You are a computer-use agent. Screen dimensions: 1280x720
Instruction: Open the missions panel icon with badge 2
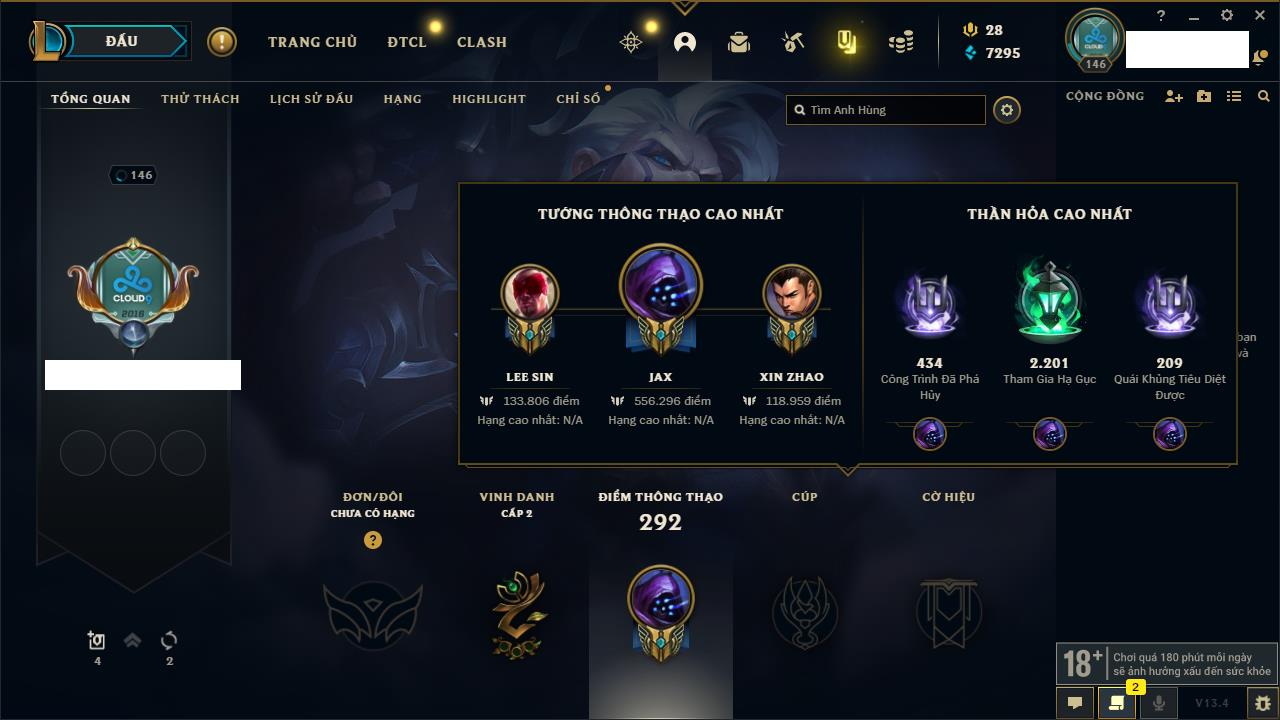1117,703
